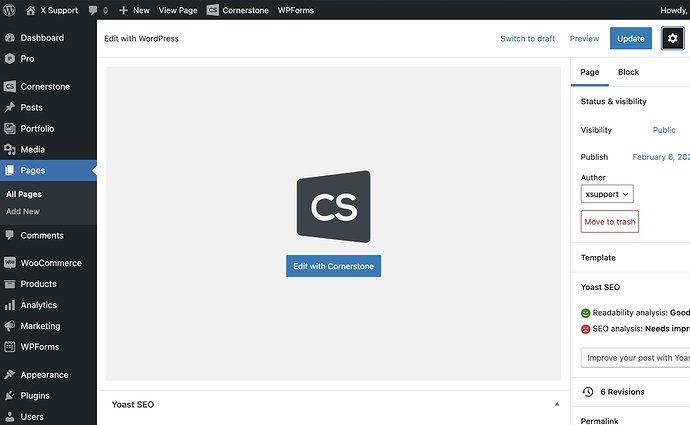Screen dimensions: 690x425
Task: Click the February 6 publish date
Action: pyautogui.click(x=661, y=157)
